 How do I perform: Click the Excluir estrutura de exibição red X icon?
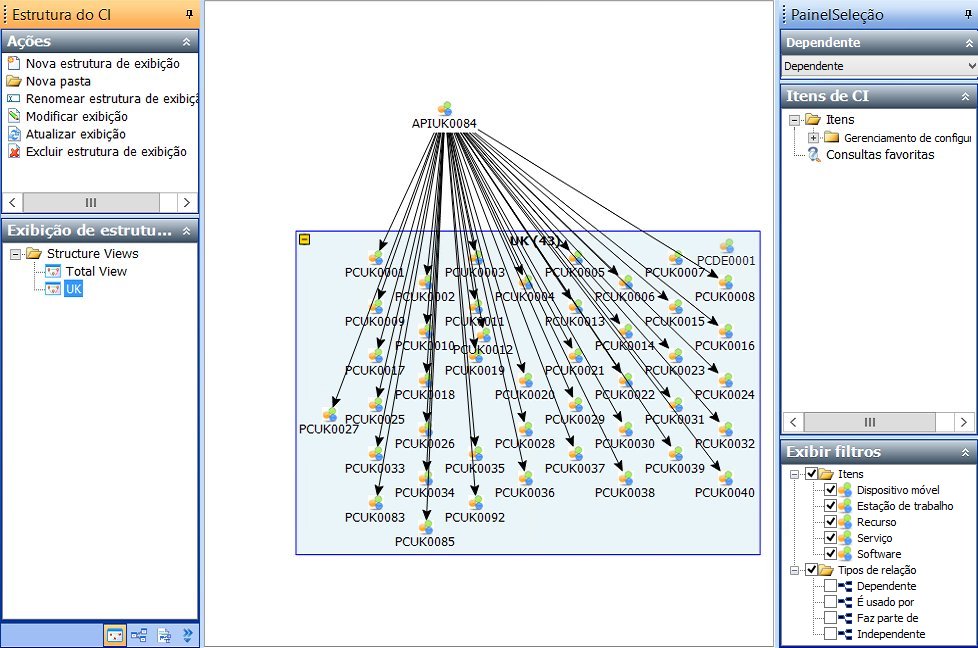tap(14, 152)
